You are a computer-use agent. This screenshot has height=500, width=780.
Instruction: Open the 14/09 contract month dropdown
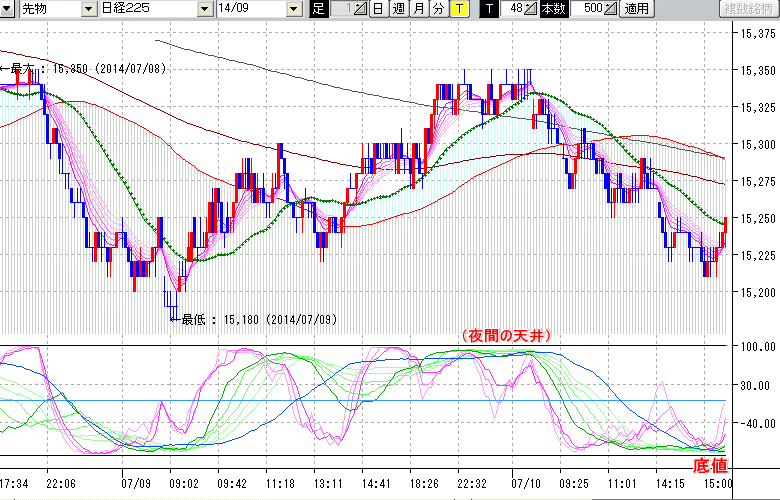293,9
